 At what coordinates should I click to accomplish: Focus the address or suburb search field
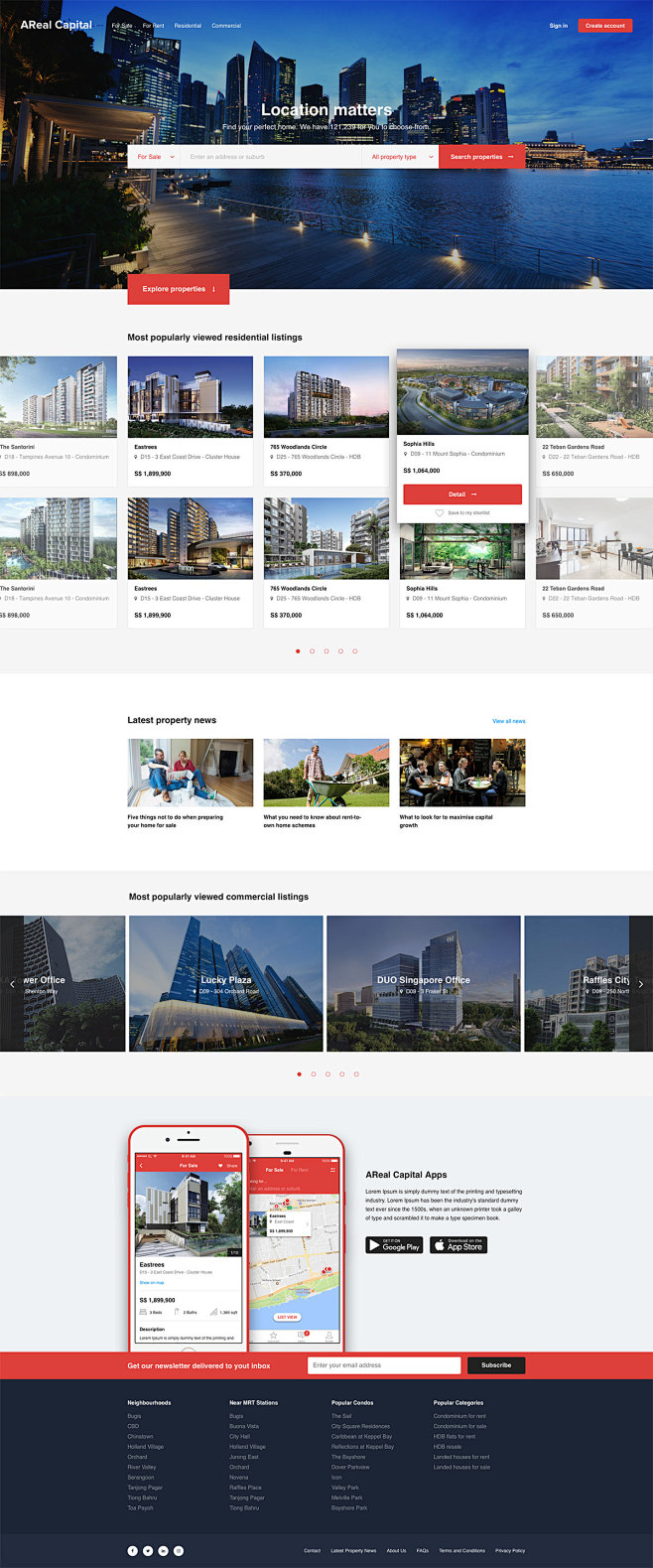pyautogui.click(x=272, y=157)
